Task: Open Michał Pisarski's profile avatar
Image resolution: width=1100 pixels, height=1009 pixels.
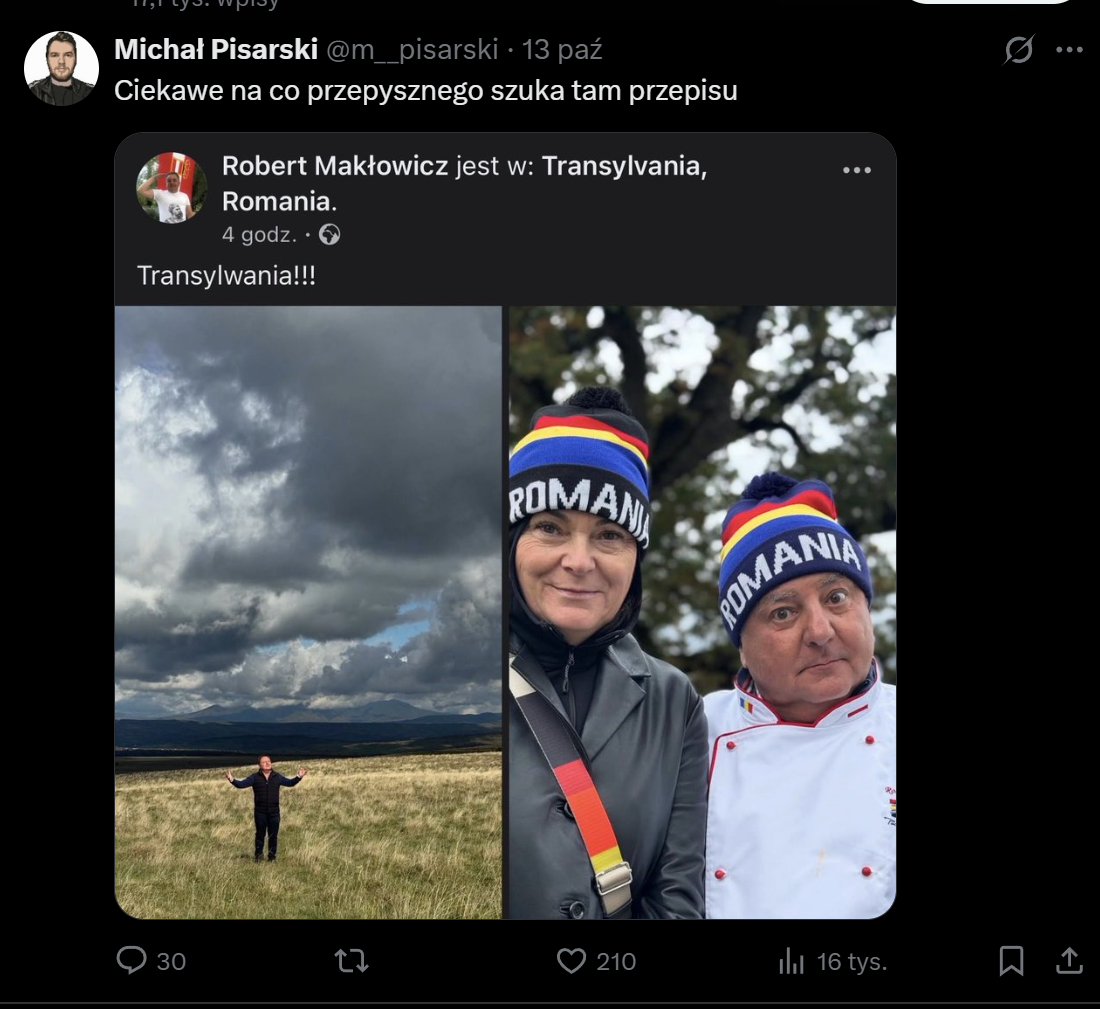Action: click(61, 68)
